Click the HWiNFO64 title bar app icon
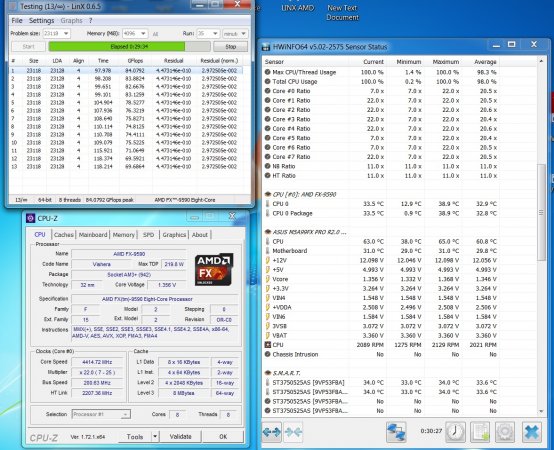The height and width of the screenshot is (450, 554). pyautogui.click(x=266, y=47)
